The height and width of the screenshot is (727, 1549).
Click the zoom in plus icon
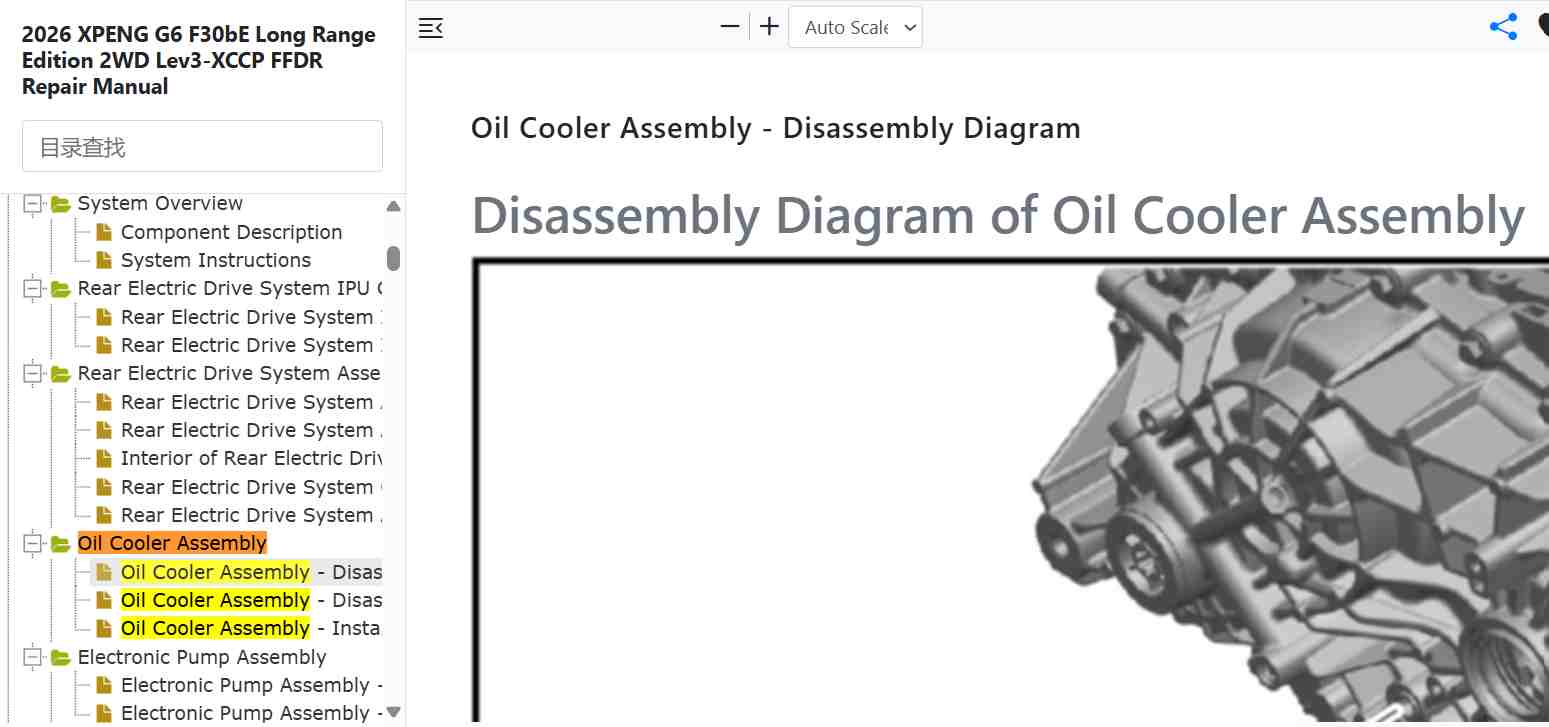(769, 27)
